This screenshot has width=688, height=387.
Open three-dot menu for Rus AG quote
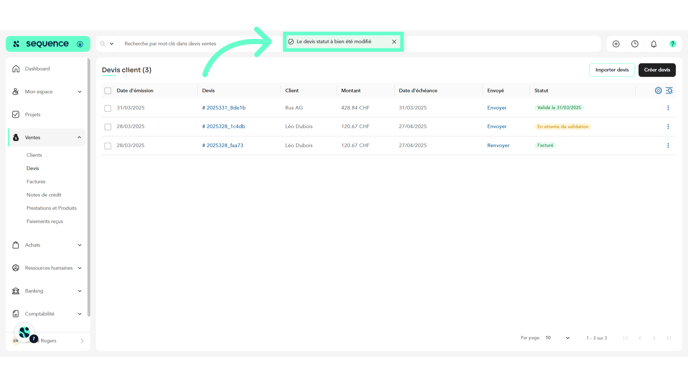point(668,108)
